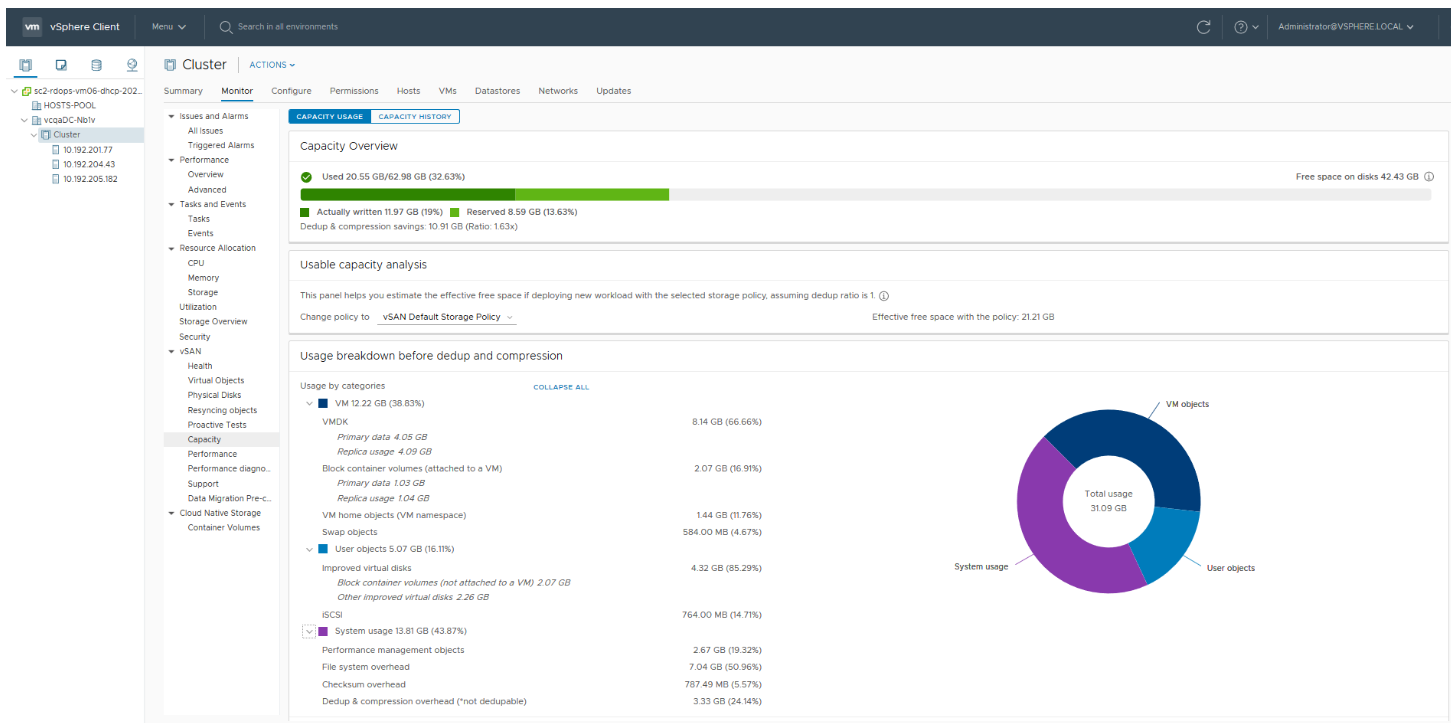Open Networking inventory view icon
Image resolution: width=1451 pixels, height=723 pixels.
[132, 65]
